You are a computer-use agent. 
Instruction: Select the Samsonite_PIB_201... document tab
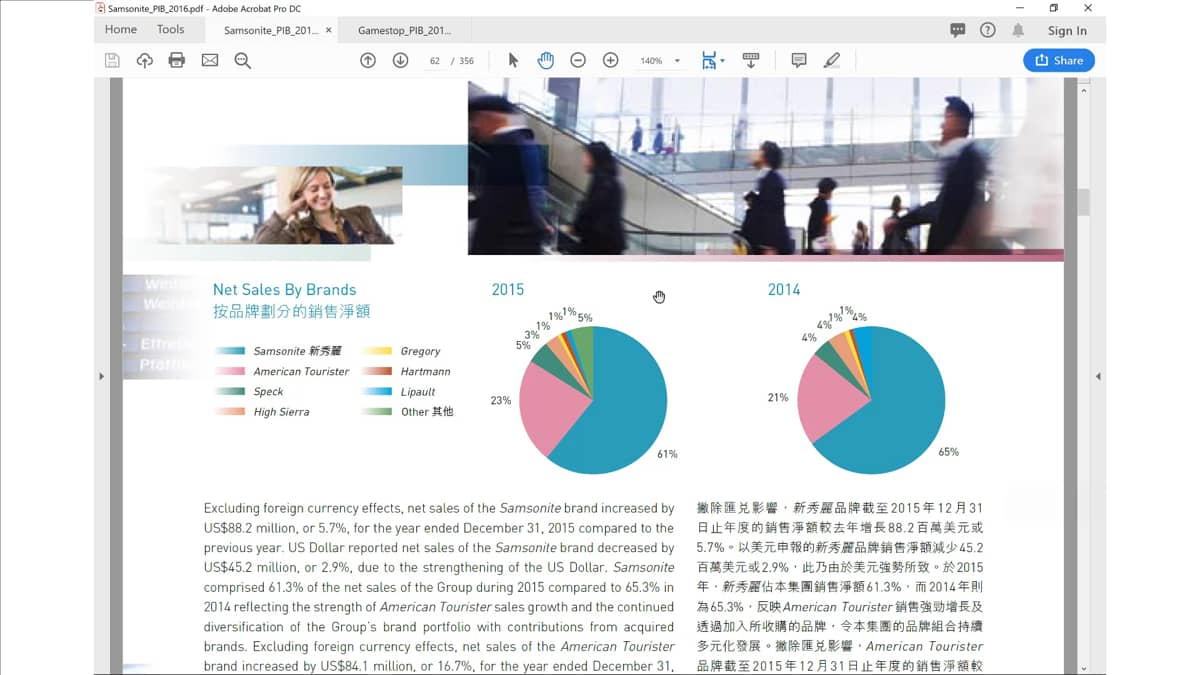[271, 30]
